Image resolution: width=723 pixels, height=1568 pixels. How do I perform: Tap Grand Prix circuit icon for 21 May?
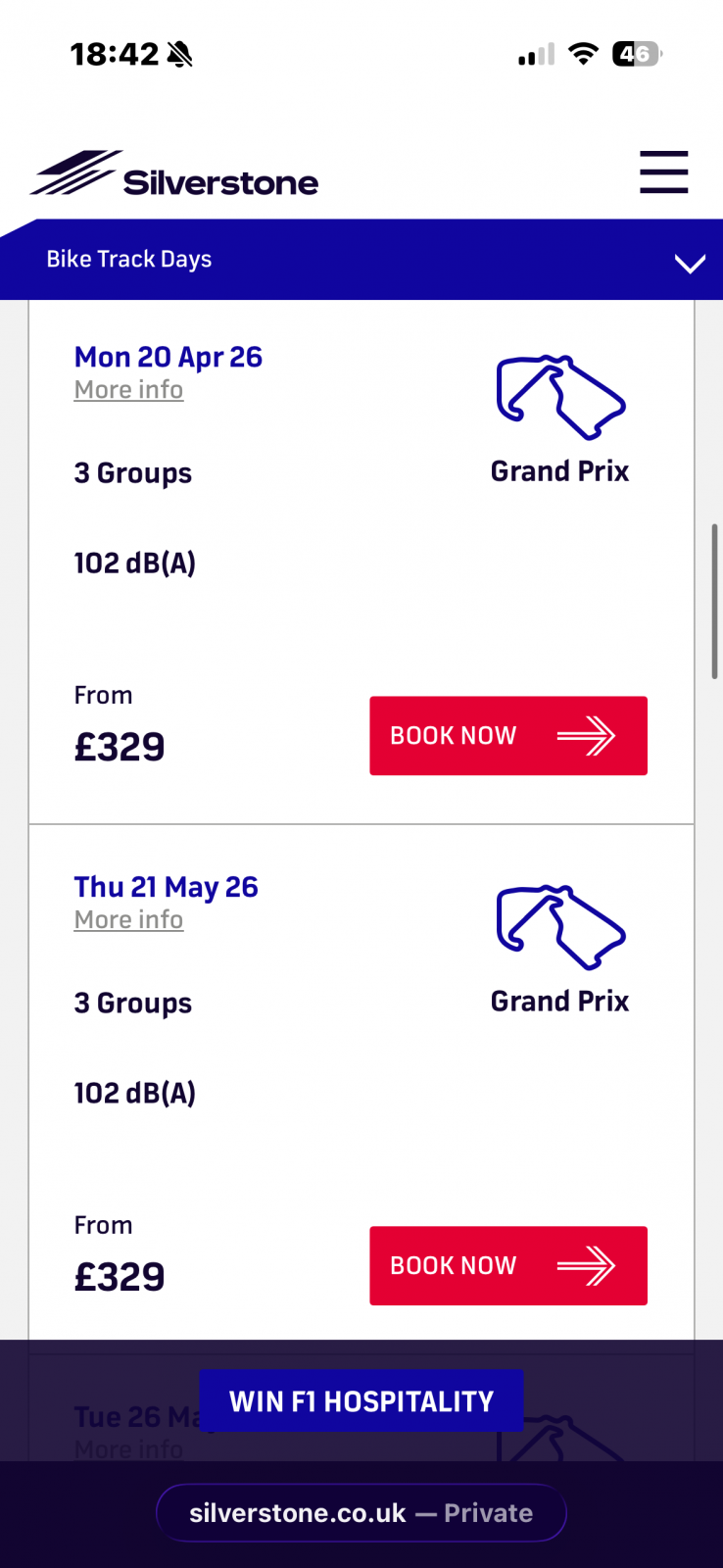click(x=560, y=927)
